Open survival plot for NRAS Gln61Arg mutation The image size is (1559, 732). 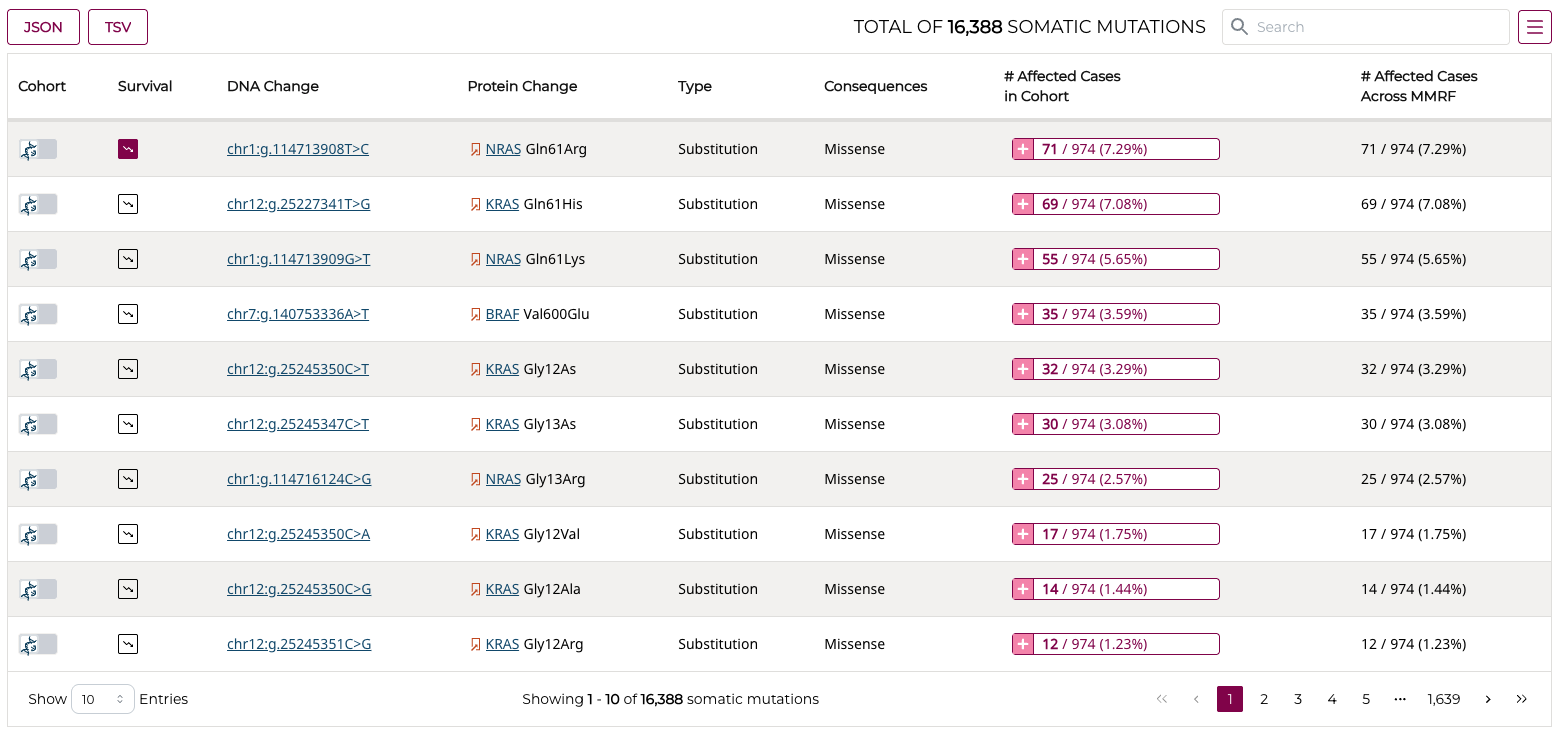point(128,148)
